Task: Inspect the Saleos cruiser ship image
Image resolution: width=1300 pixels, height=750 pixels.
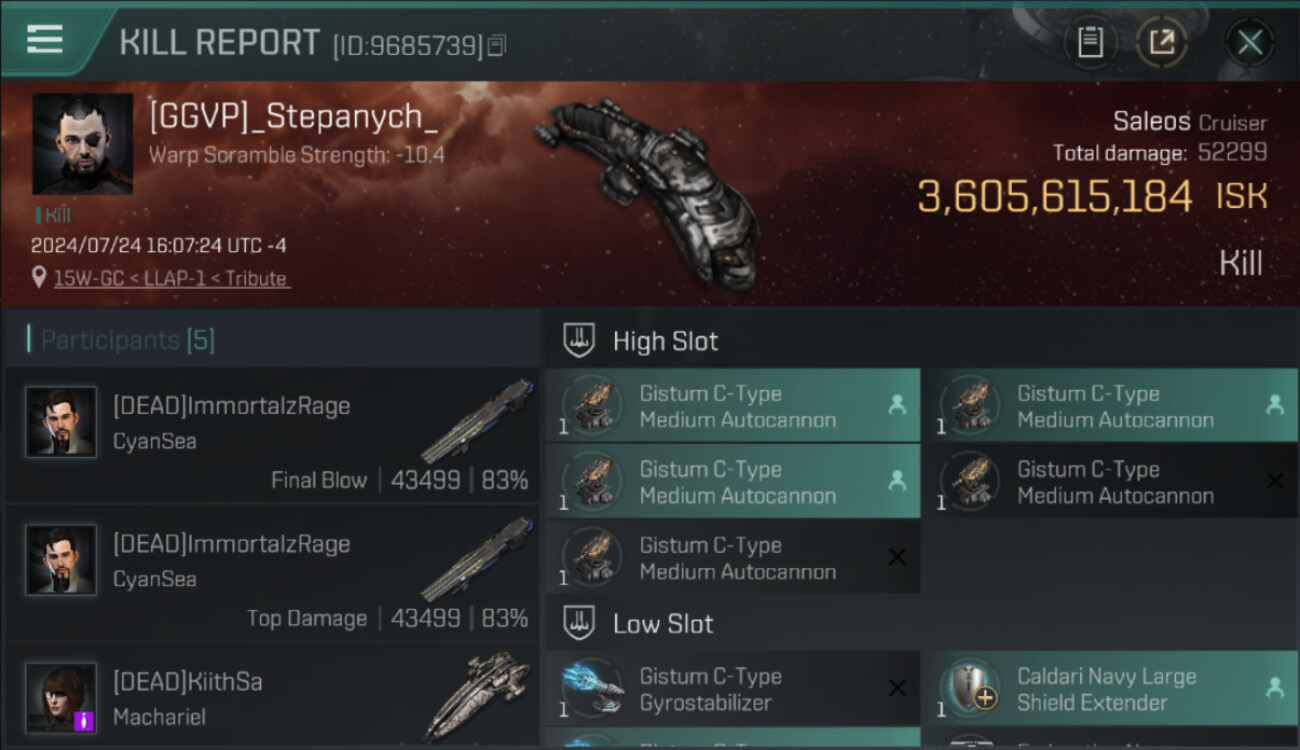Action: [645, 190]
